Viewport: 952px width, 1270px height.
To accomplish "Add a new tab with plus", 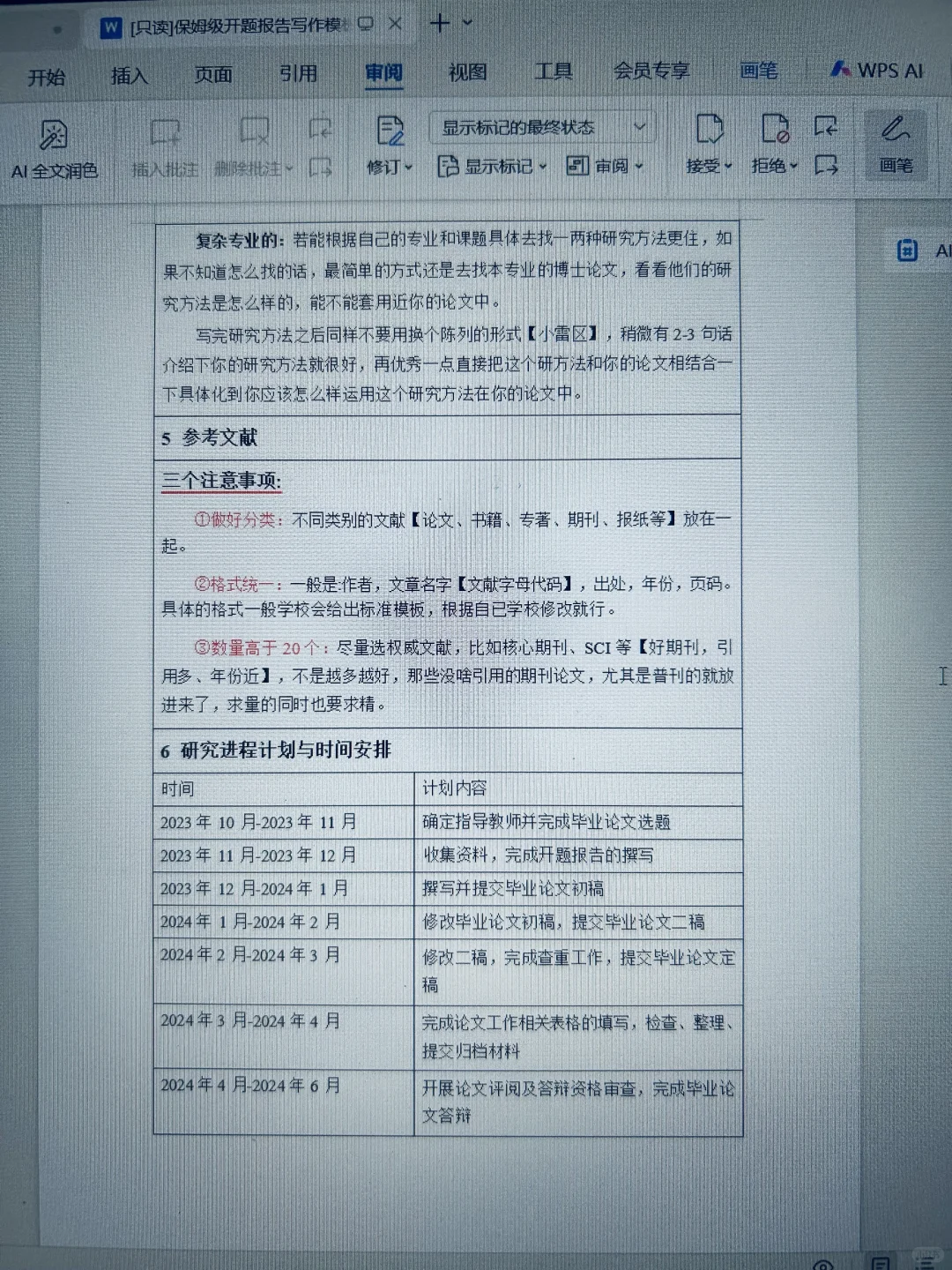I will [439, 23].
